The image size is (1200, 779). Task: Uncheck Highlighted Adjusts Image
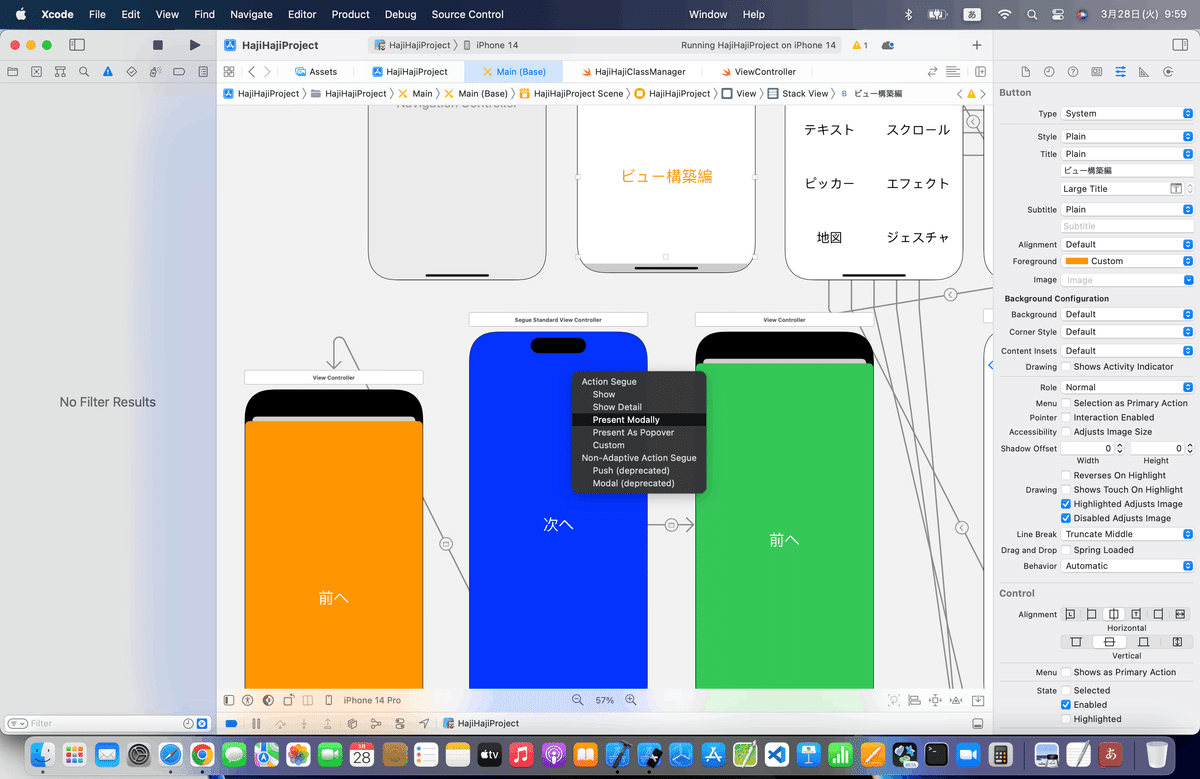(x=1066, y=504)
